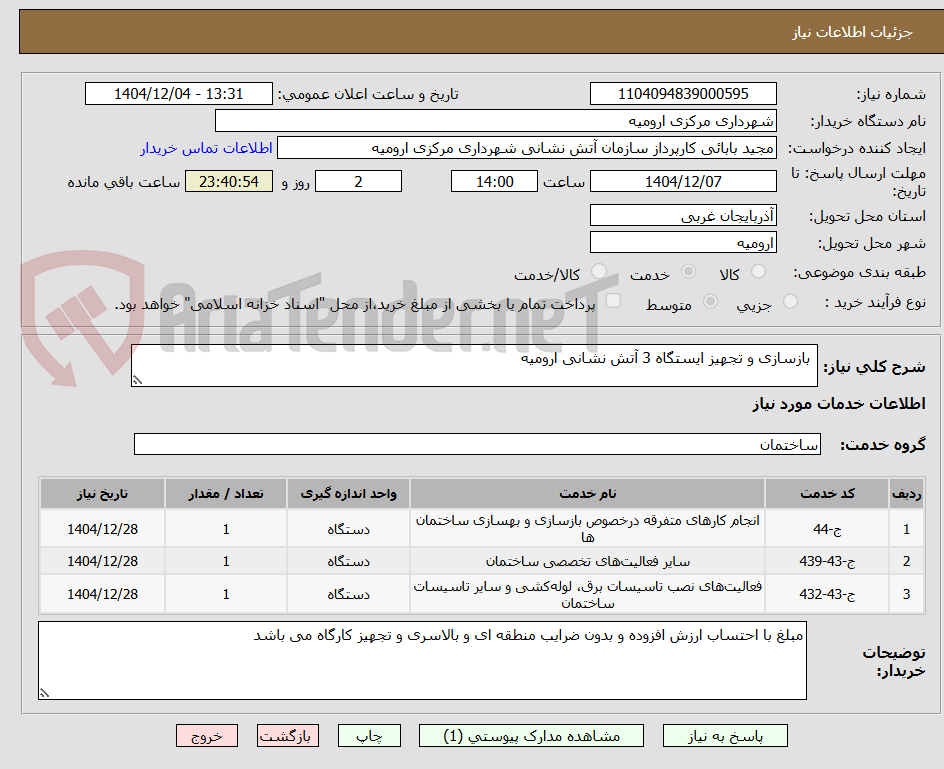Click service code ج-43-432 cell

tap(827, 594)
